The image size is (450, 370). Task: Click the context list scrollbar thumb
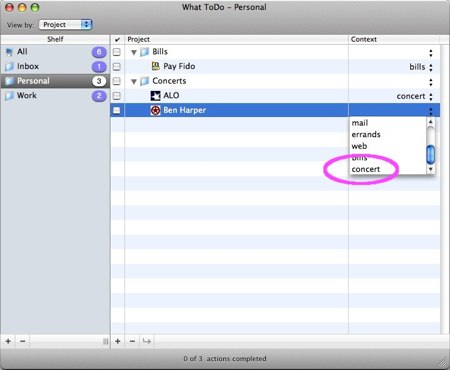pyautogui.click(x=431, y=154)
